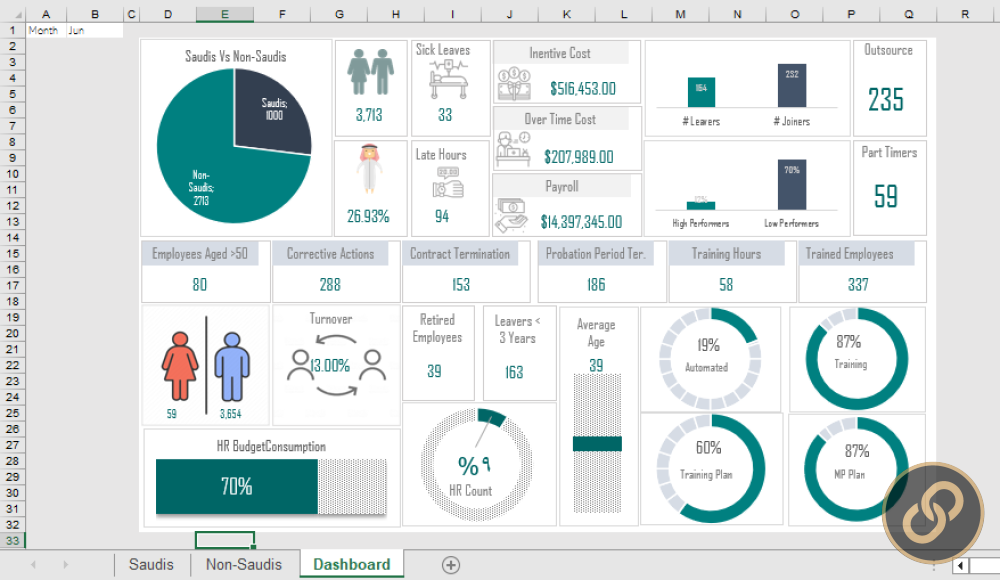Select row 15 header
The width and height of the screenshot is (1000, 580).
13,253
